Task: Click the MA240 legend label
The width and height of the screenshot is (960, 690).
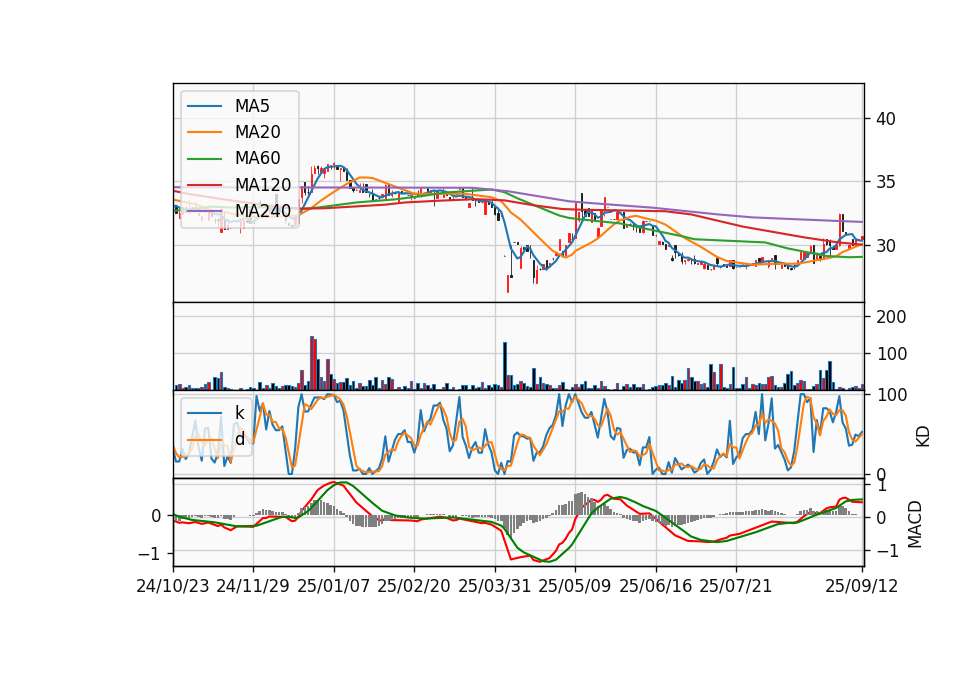Action: (x=263, y=211)
